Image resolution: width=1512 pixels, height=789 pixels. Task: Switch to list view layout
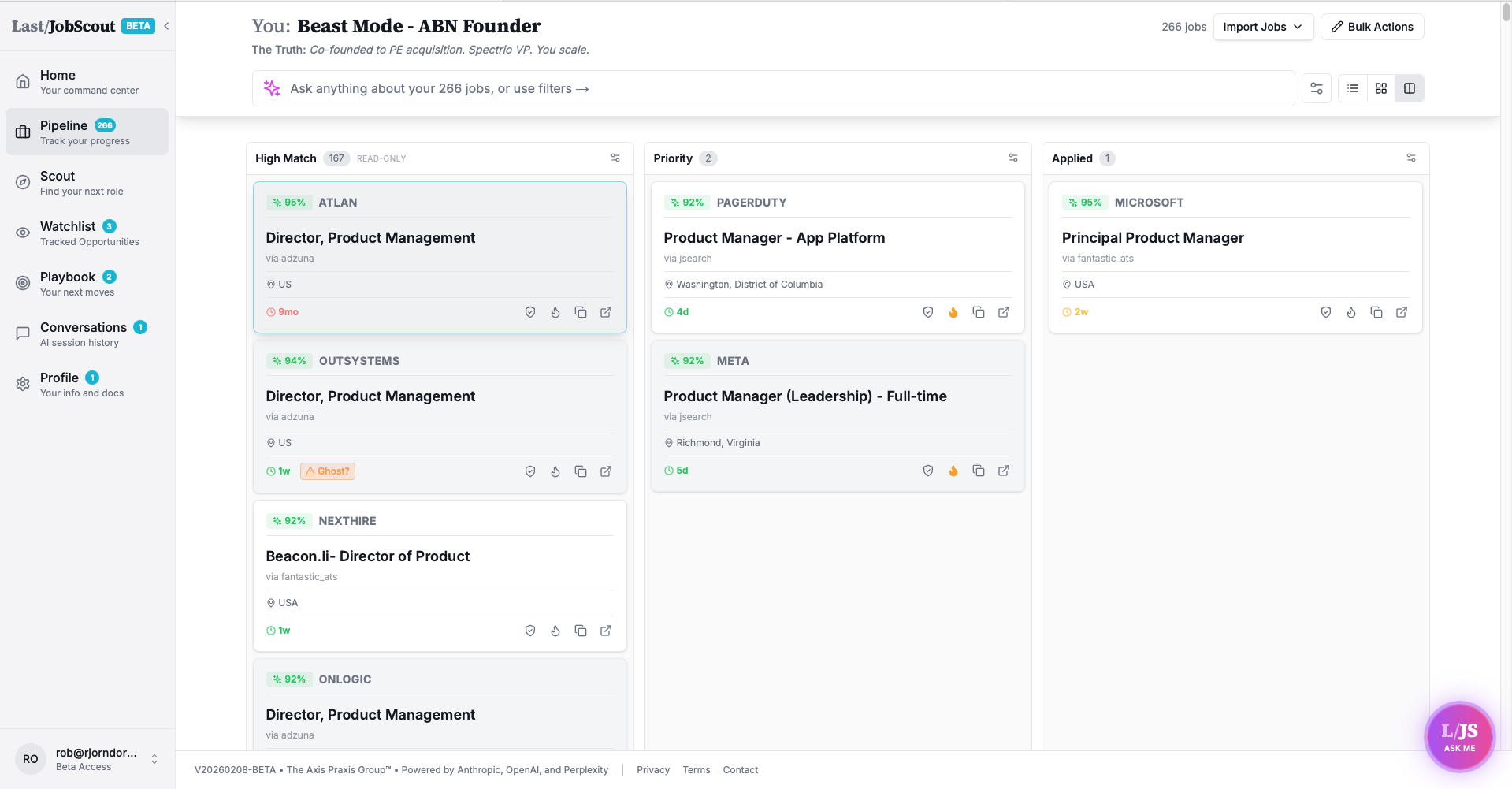pos(1352,87)
